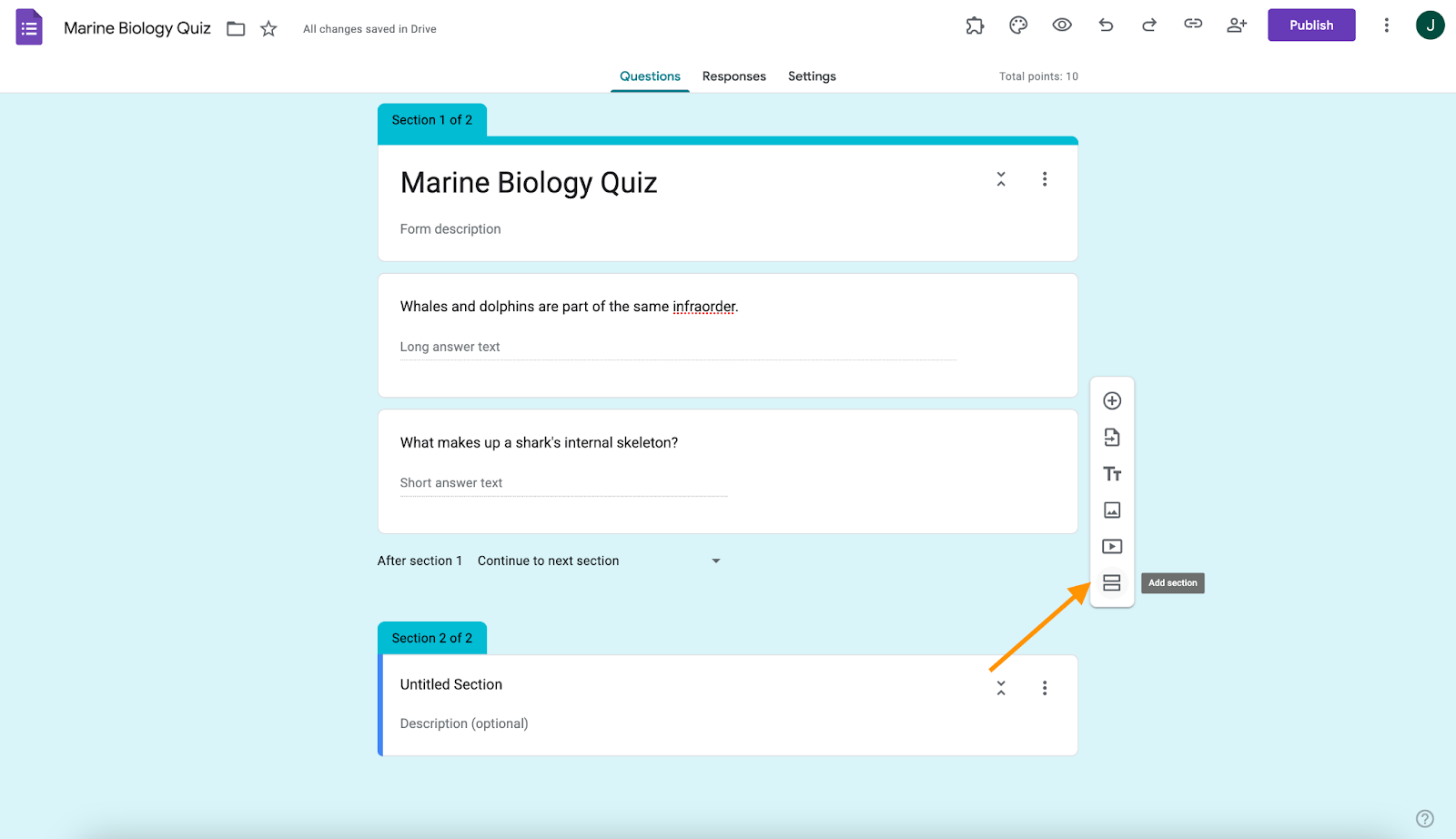Add collaborators to the form
This screenshot has height=839, width=1456.
[1237, 25]
